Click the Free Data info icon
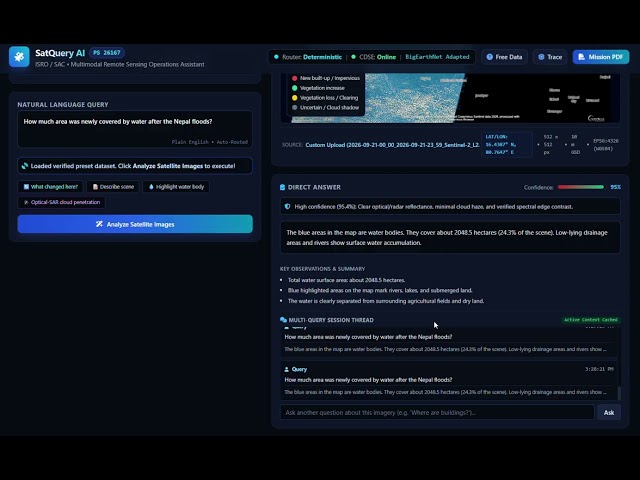Image resolution: width=640 pixels, height=480 pixels. 489,57
